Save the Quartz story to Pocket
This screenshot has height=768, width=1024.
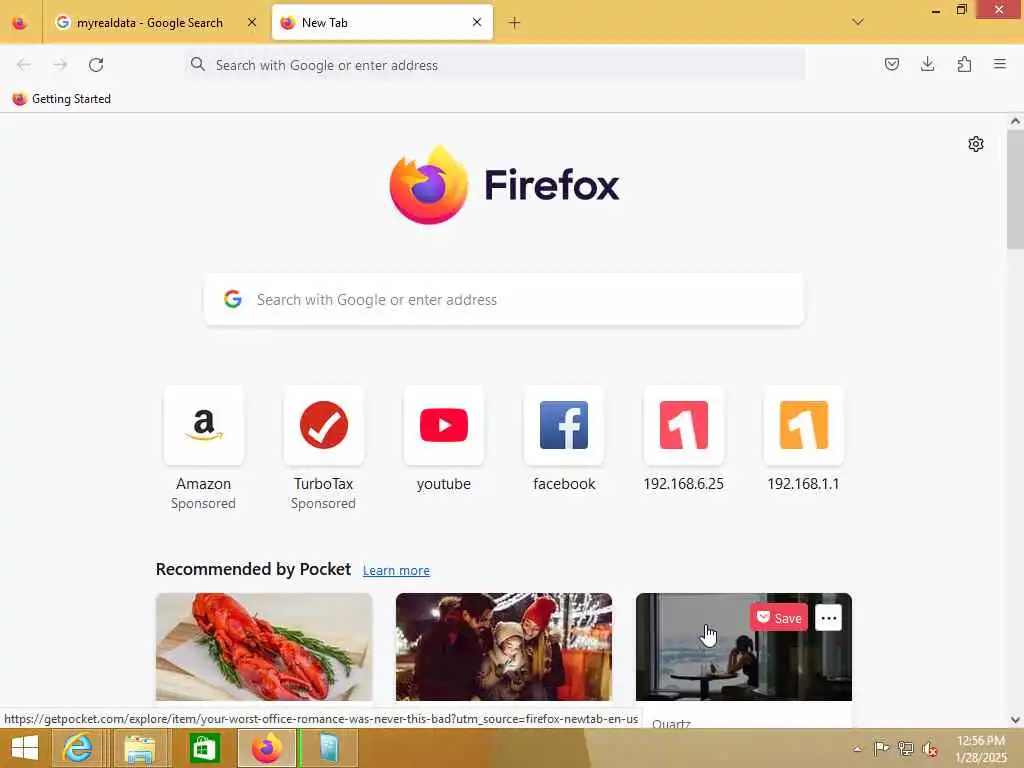point(778,618)
